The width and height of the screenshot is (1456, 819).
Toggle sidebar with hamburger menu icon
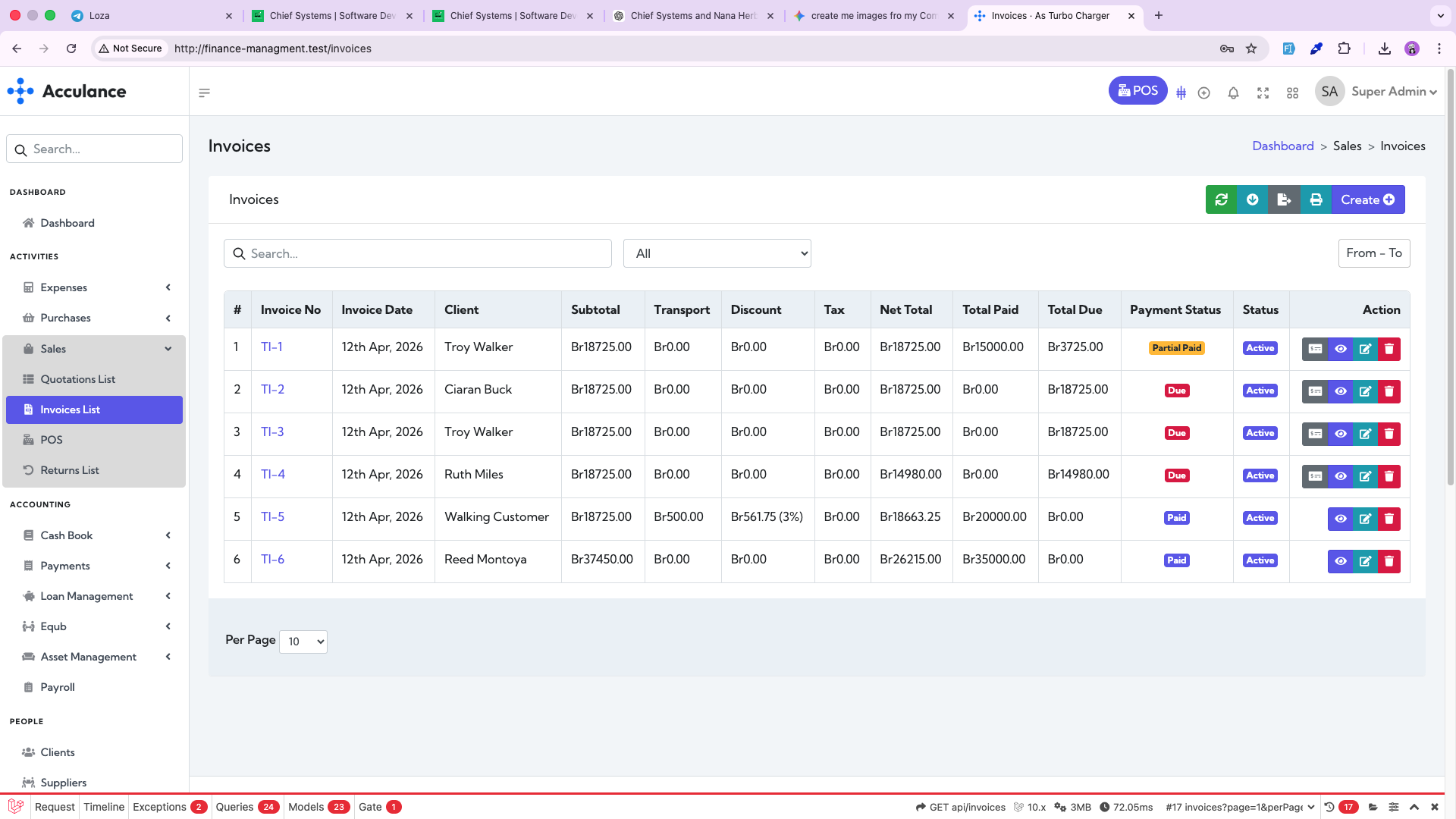tap(204, 93)
